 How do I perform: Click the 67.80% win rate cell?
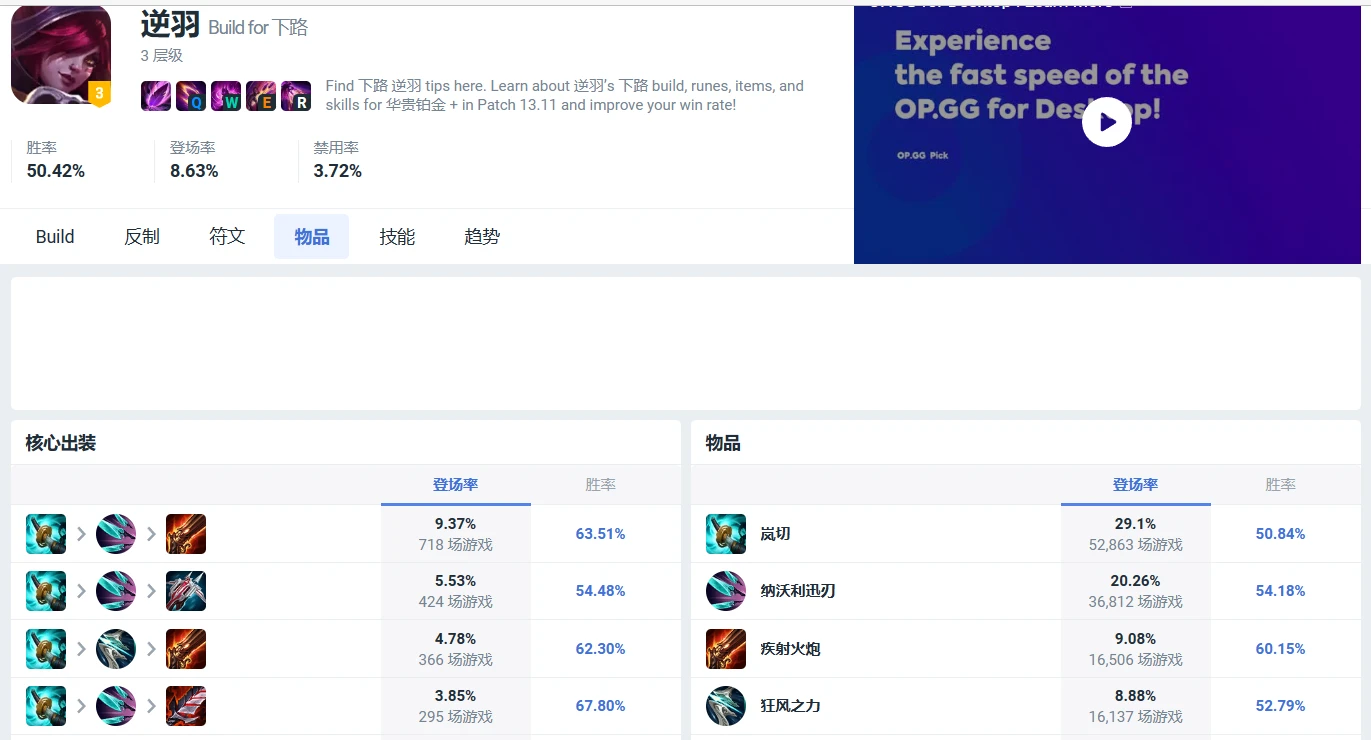tap(600, 706)
